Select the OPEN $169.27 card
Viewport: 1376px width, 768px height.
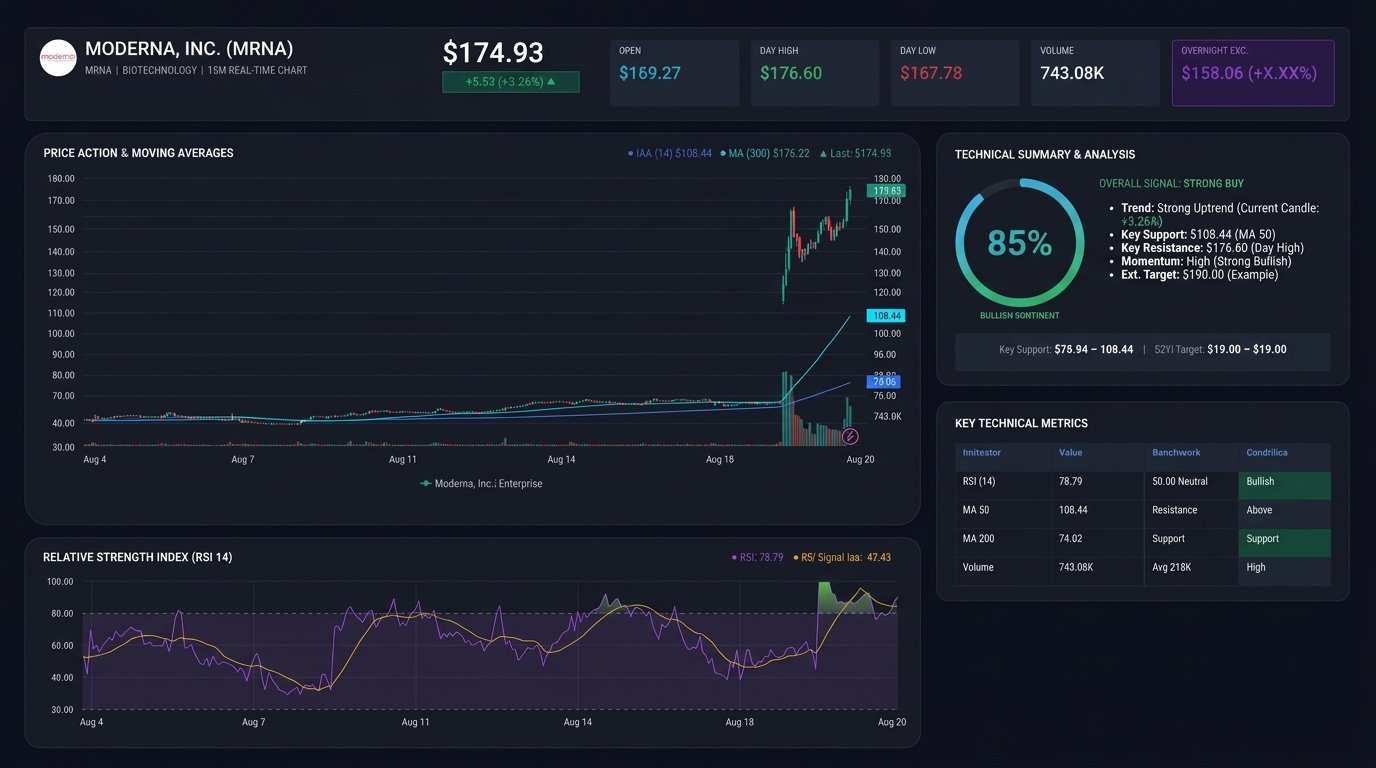pyautogui.click(x=674, y=73)
